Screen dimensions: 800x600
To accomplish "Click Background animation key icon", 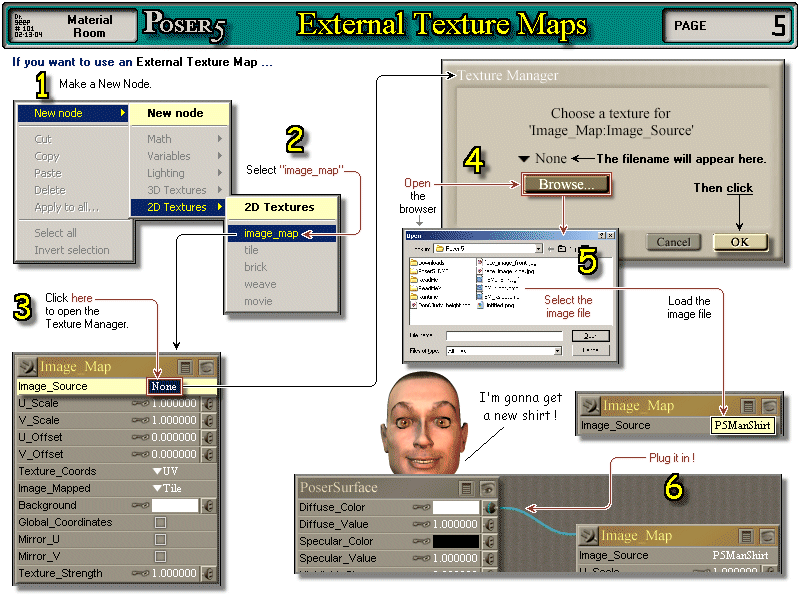I will (x=140, y=506).
